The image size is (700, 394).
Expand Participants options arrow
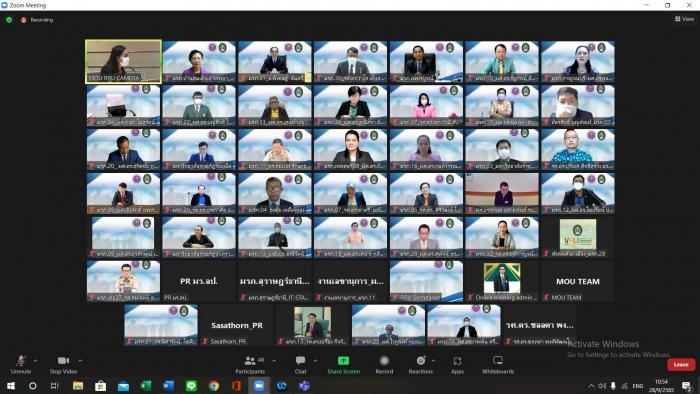click(274, 361)
